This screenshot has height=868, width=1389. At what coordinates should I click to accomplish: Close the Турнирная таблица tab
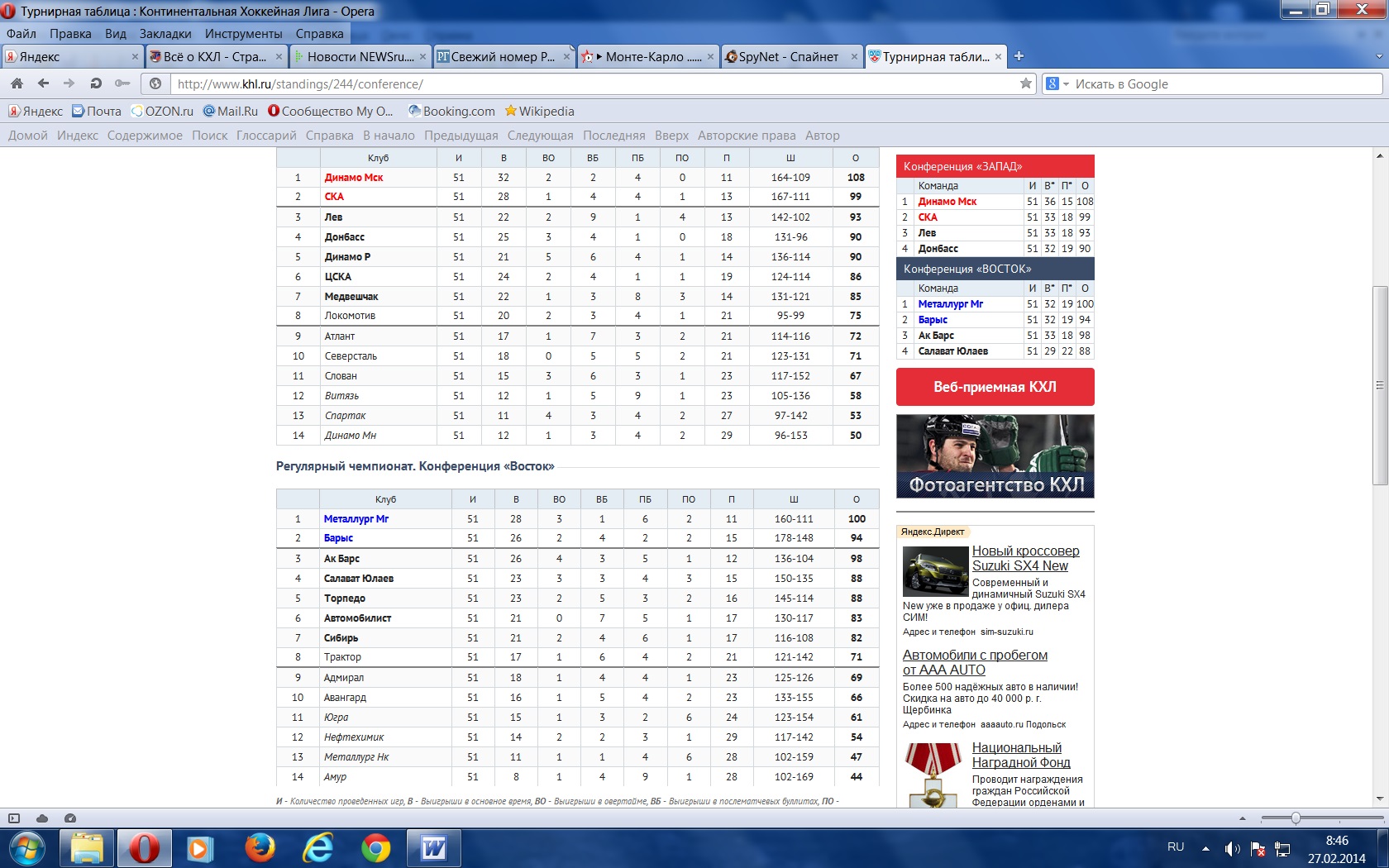click(998, 57)
